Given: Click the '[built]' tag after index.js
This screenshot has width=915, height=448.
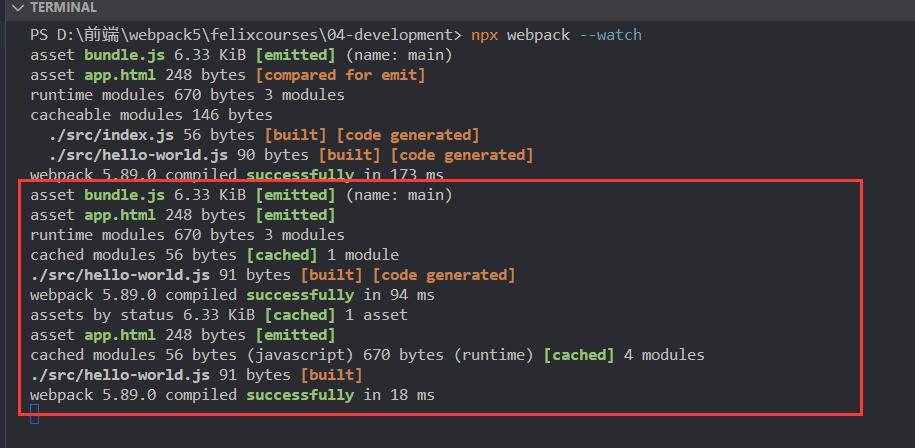Looking at the screenshot, I should point(295,135).
